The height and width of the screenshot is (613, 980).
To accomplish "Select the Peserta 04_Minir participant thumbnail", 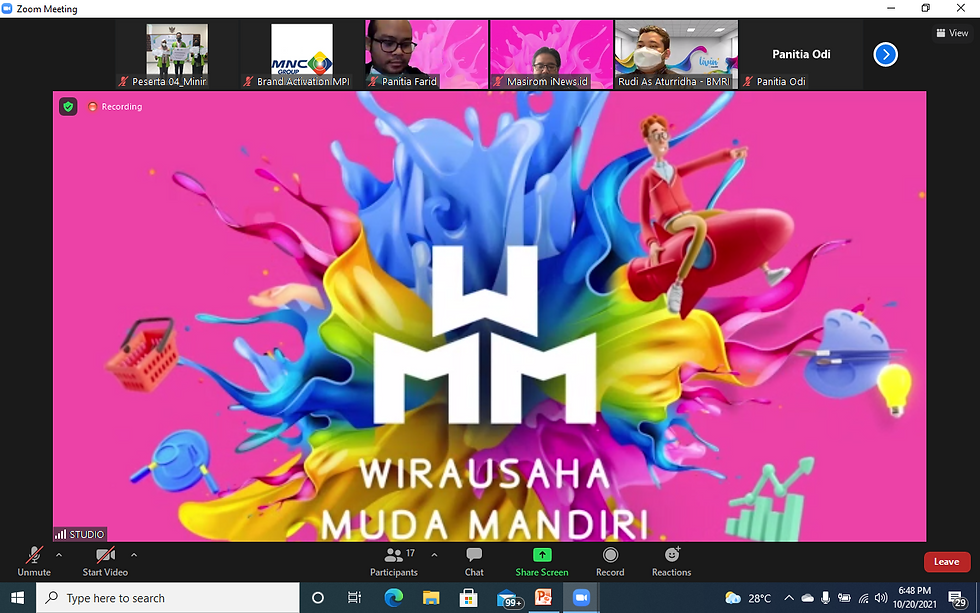I will click(177, 54).
